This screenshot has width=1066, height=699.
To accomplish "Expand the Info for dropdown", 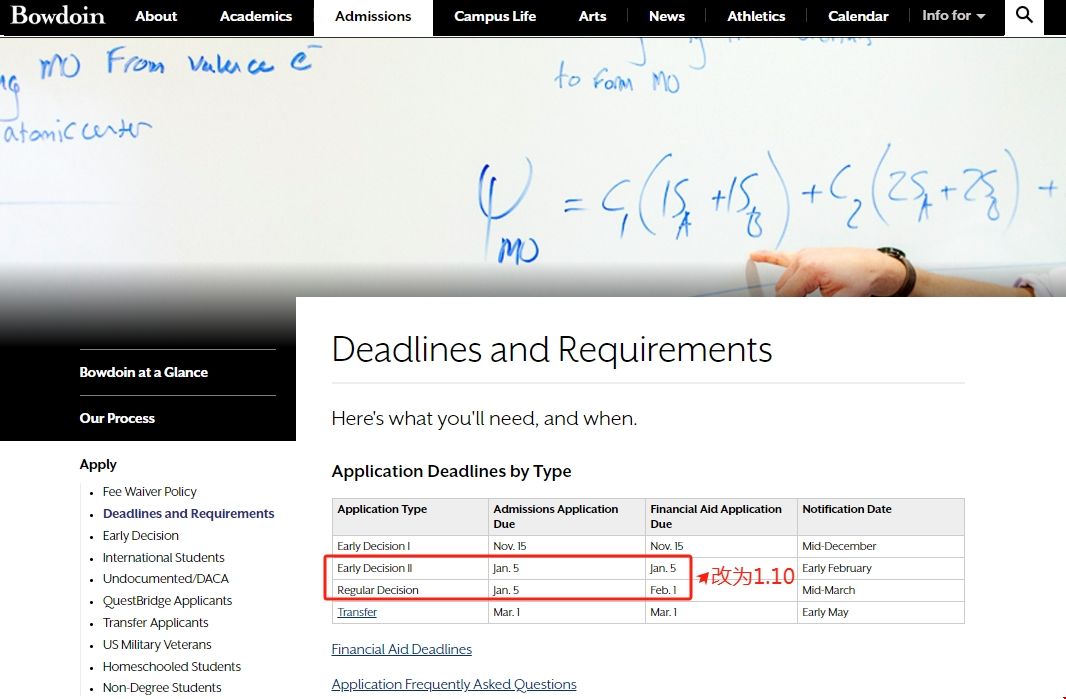I will (x=953, y=16).
